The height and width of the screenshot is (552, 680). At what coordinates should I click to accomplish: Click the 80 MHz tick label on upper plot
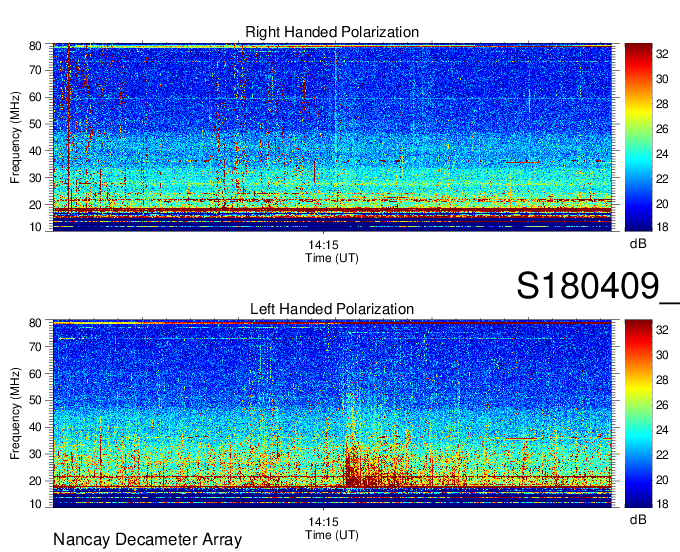[35, 46]
